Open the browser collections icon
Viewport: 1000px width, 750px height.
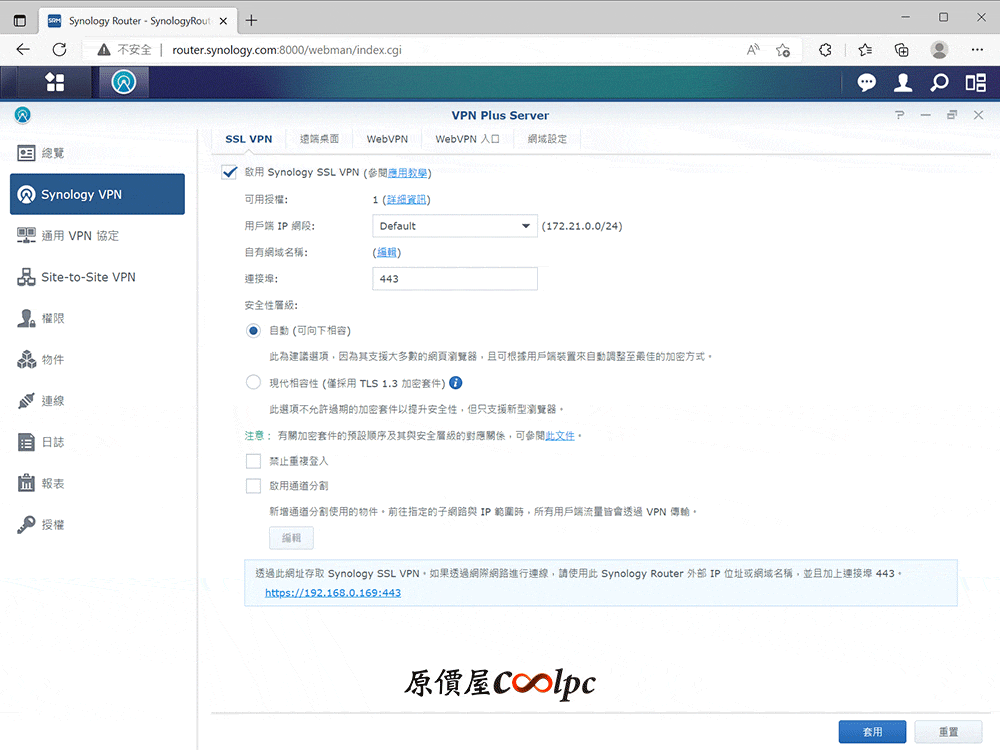click(901, 50)
